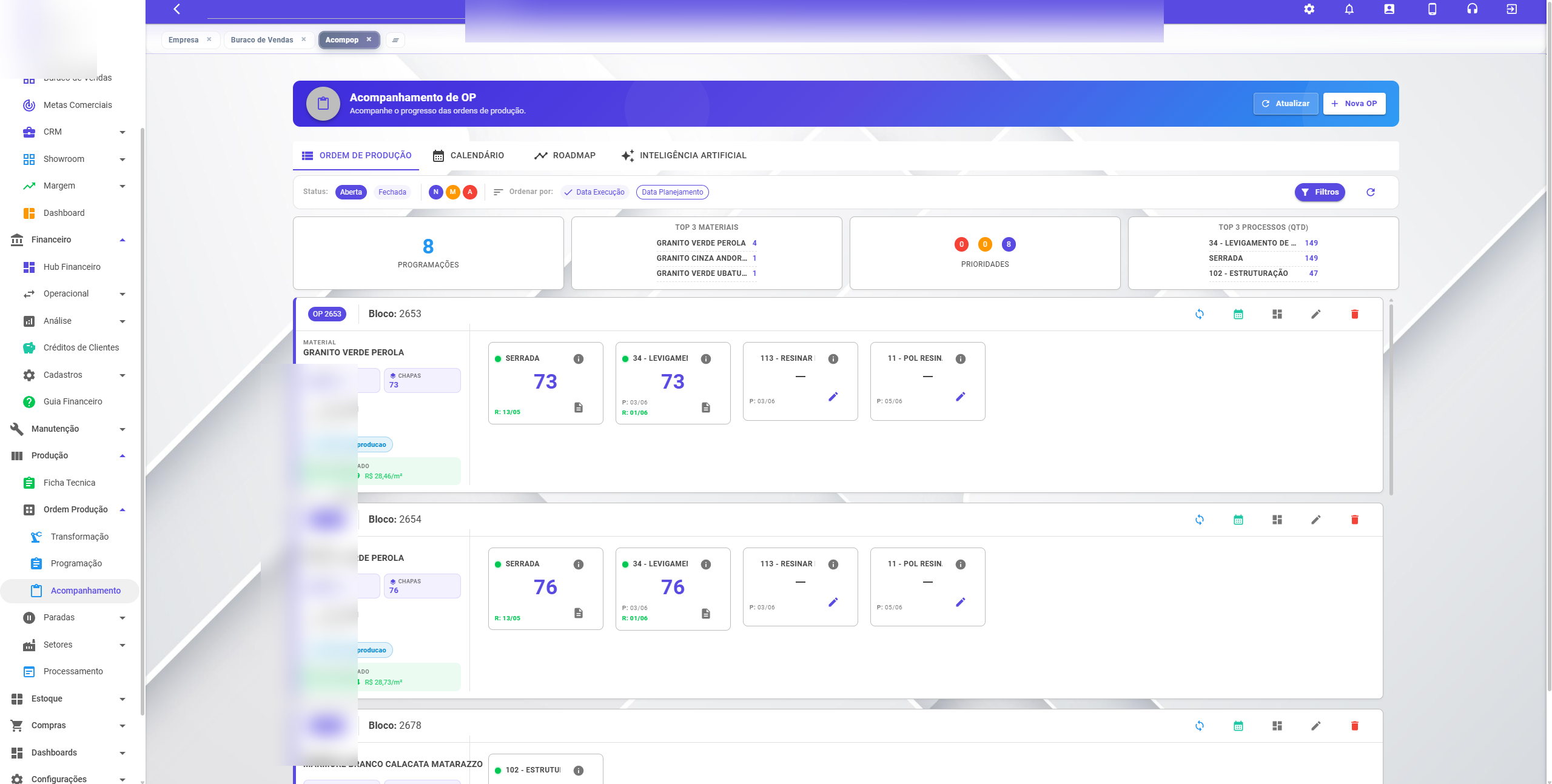1552x784 pixels.
Task: Open notifications bell
Action: point(1349,9)
